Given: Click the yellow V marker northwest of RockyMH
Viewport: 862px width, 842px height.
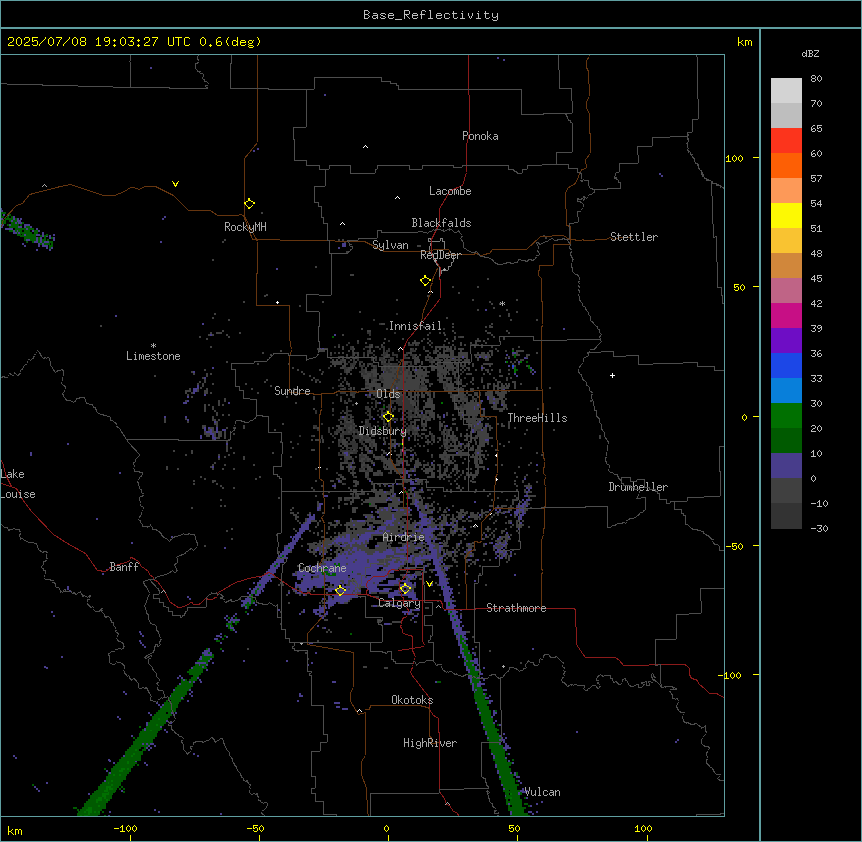Looking at the screenshot, I should (x=175, y=184).
